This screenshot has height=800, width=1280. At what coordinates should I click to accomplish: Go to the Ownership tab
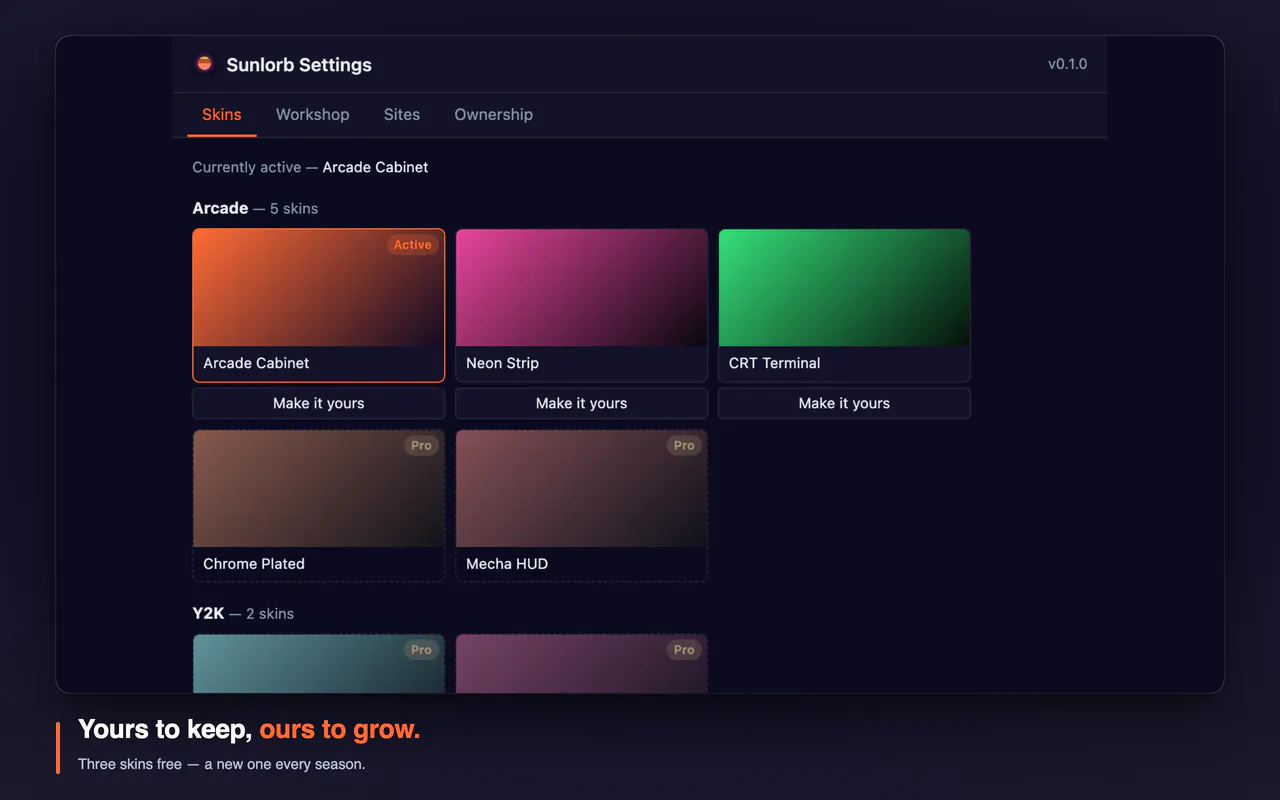point(494,114)
